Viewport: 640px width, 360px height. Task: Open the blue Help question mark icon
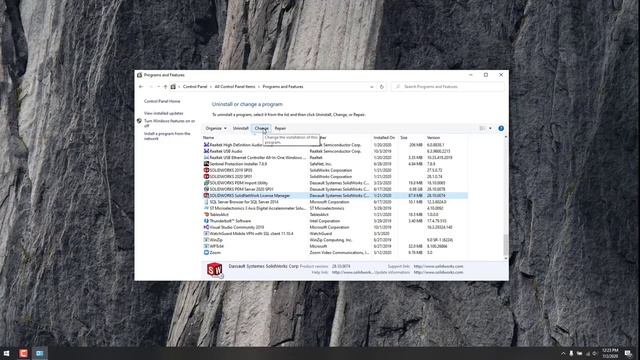click(501, 128)
